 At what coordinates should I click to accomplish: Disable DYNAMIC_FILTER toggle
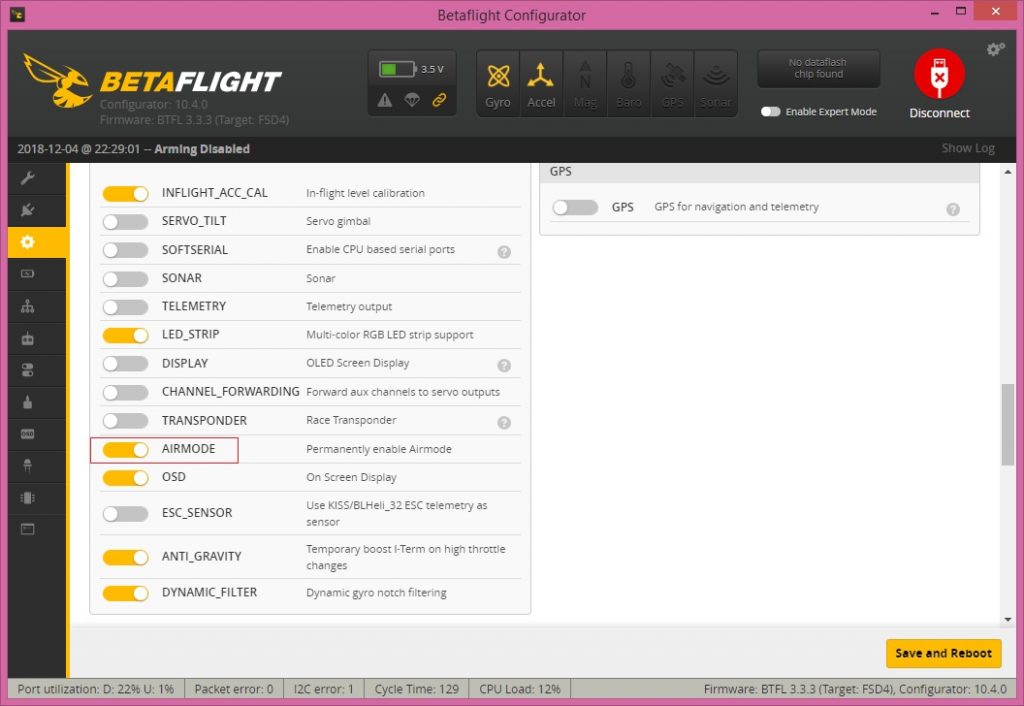125,593
